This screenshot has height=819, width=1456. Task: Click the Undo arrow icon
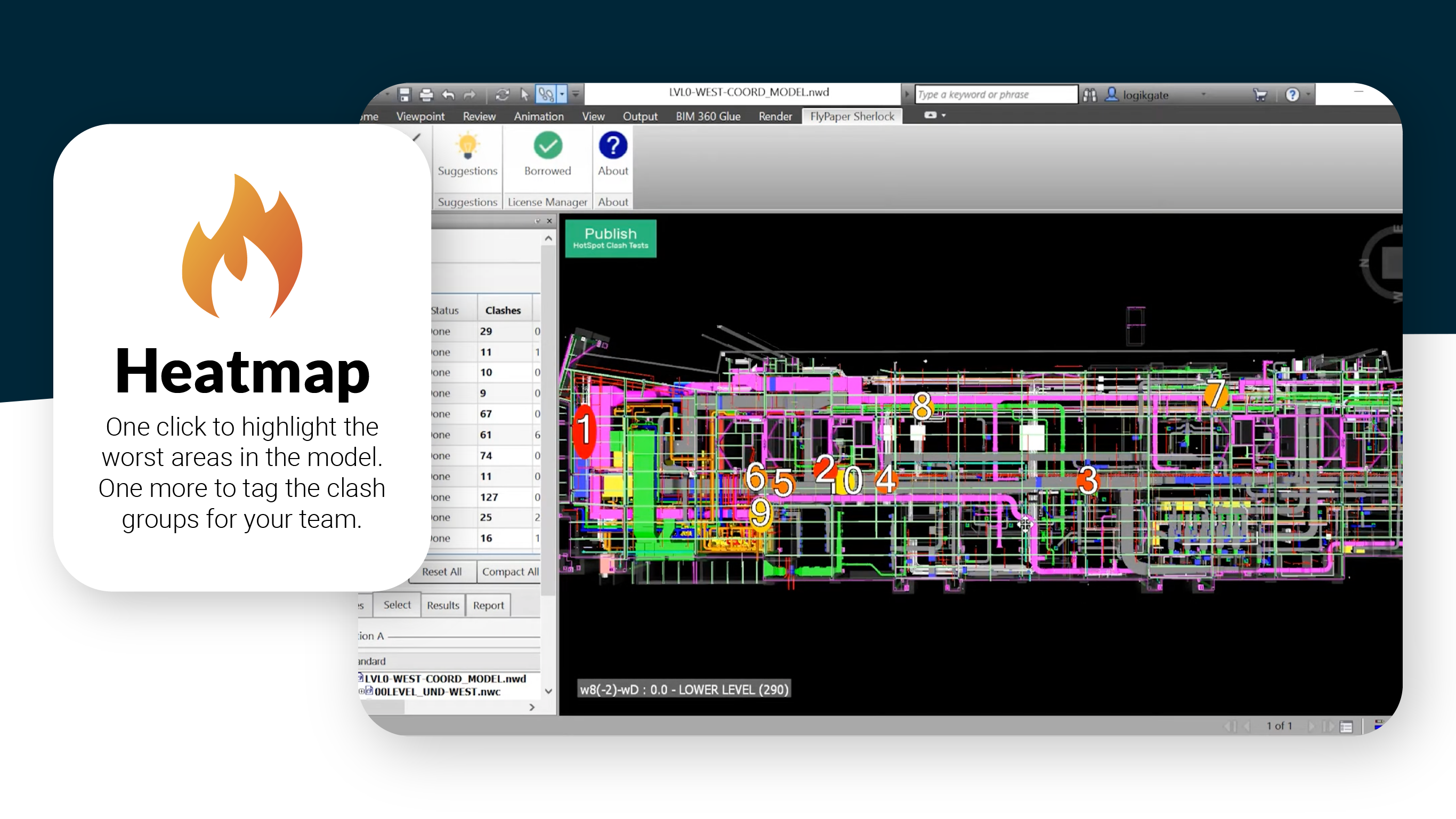448,94
